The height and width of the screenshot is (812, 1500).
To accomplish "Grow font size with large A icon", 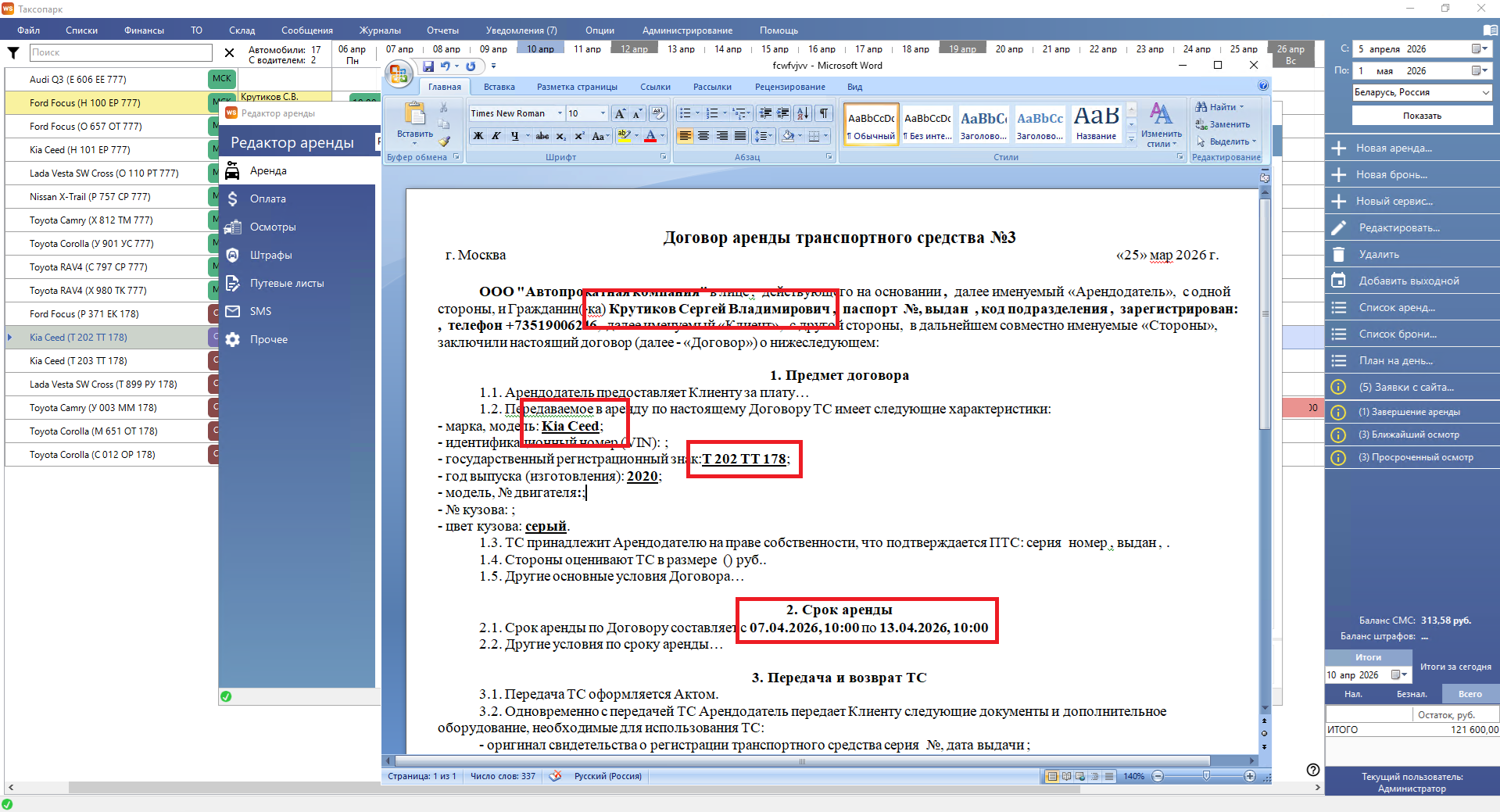I will [620, 113].
